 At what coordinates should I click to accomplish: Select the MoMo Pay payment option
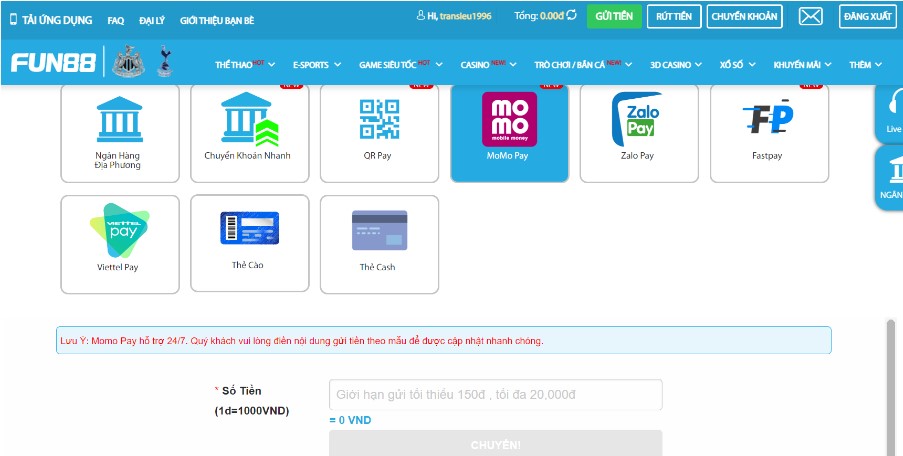pos(509,133)
